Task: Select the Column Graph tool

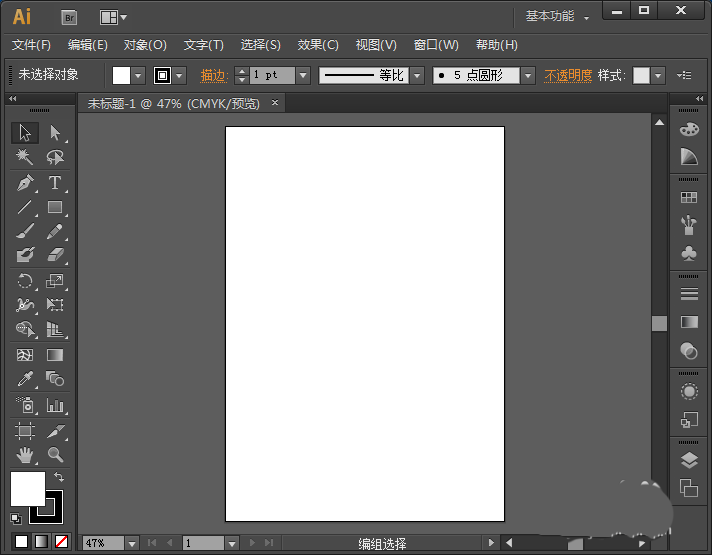Action: [55, 405]
